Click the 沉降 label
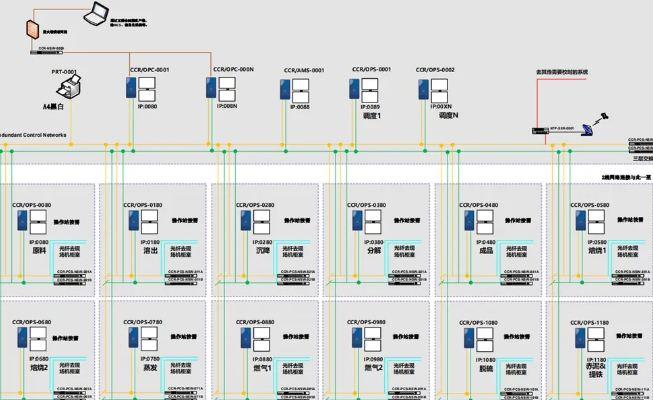This screenshot has height=400, width=653. [x=263, y=251]
